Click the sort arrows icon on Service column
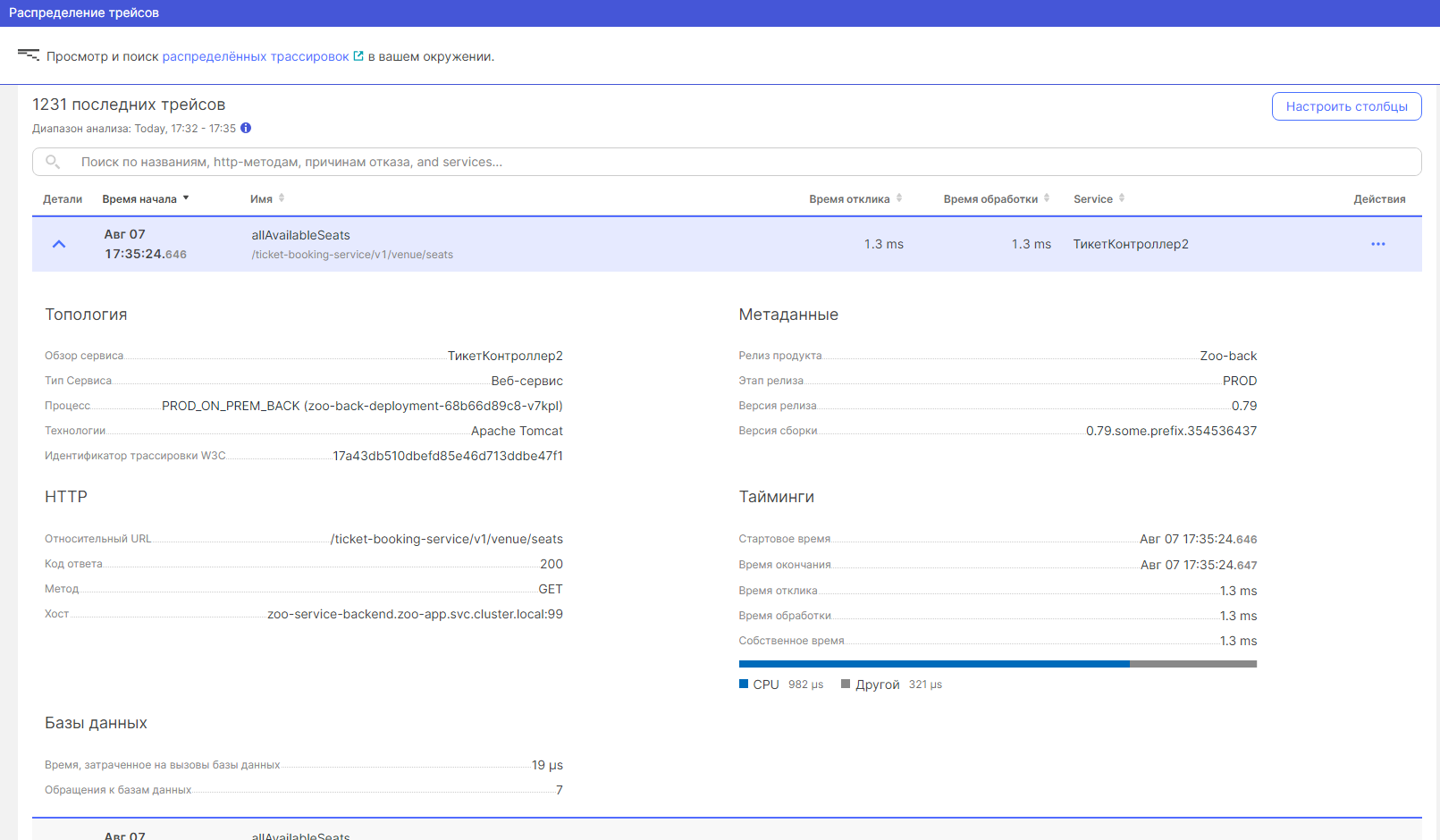Image resolution: width=1440 pixels, height=840 pixels. 1122,198
